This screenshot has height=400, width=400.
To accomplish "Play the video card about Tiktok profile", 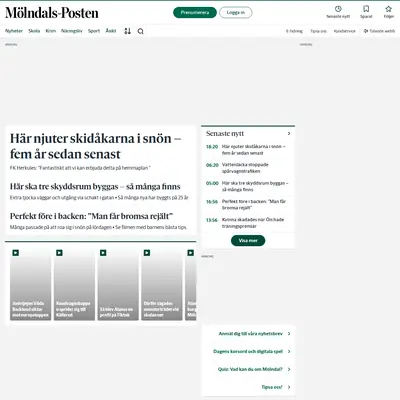I will click(x=118, y=284).
